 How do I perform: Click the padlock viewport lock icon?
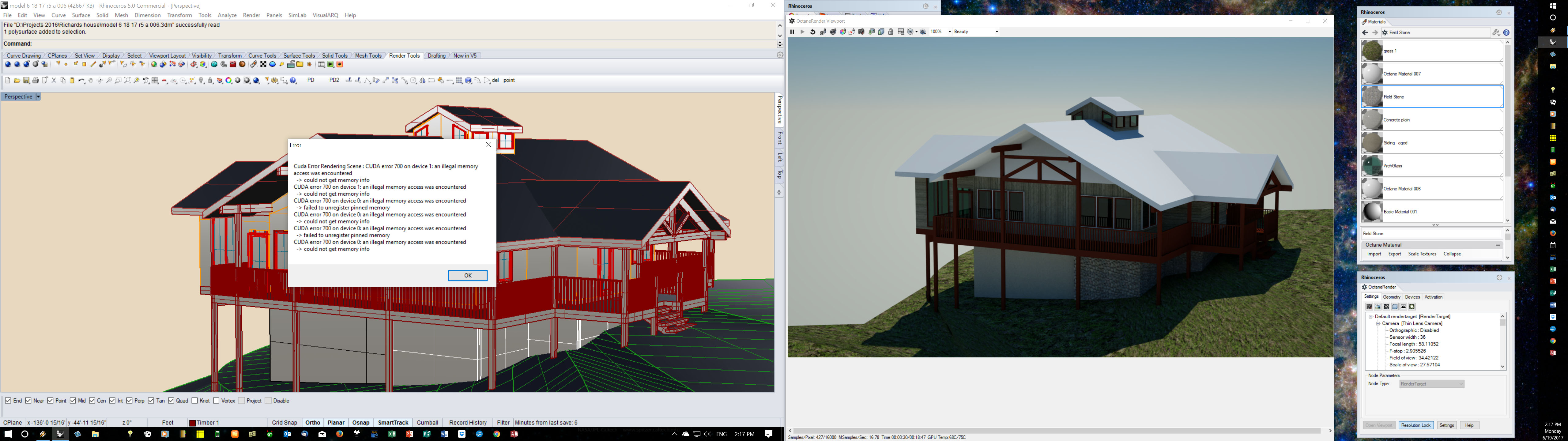click(891, 32)
